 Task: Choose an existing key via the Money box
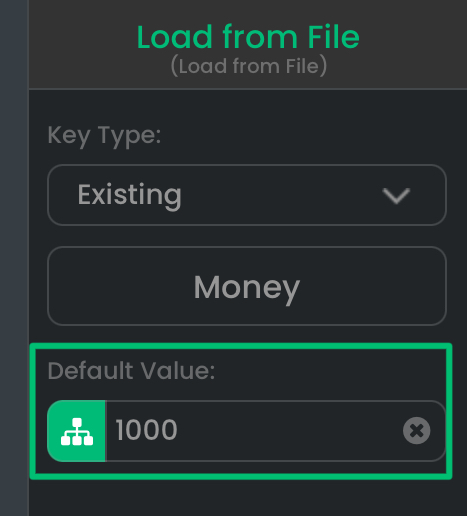point(247,286)
